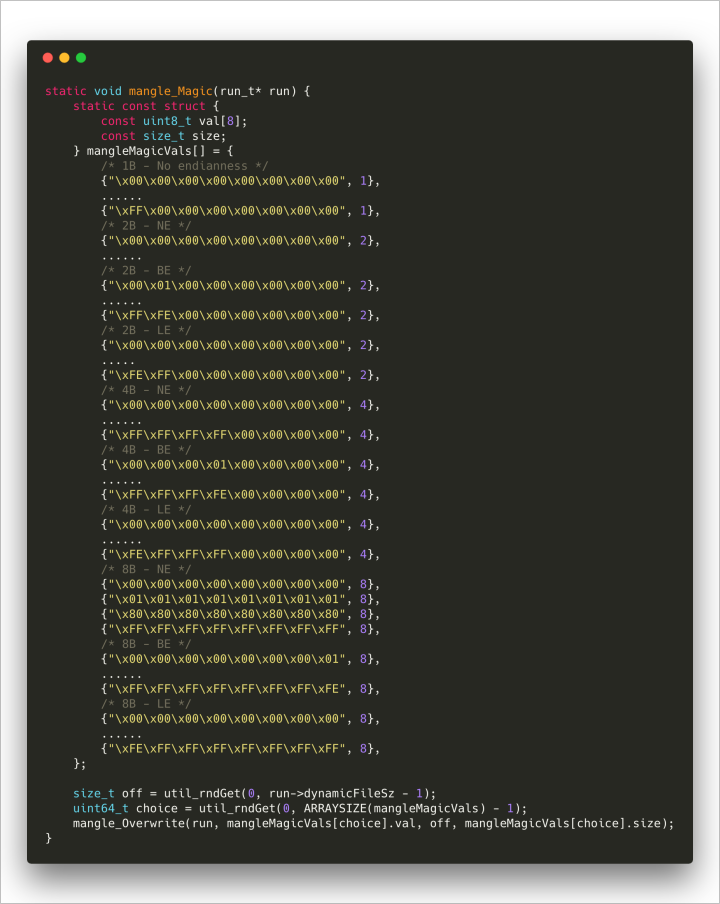Click the '/* 2B - BE */' comment
This screenshot has height=904, width=720.
(x=146, y=270)
